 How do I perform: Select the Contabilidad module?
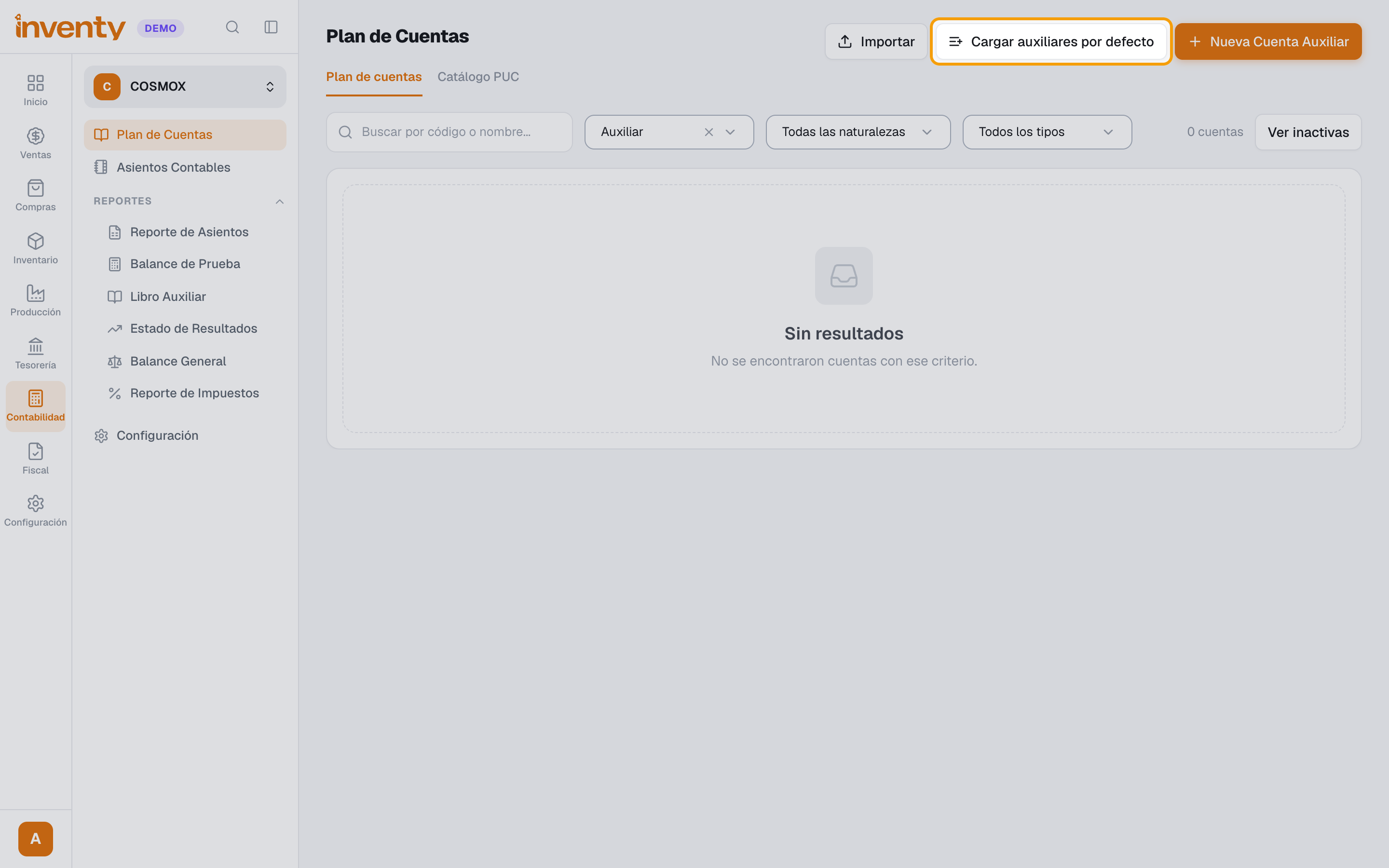[x=36, y=407]
